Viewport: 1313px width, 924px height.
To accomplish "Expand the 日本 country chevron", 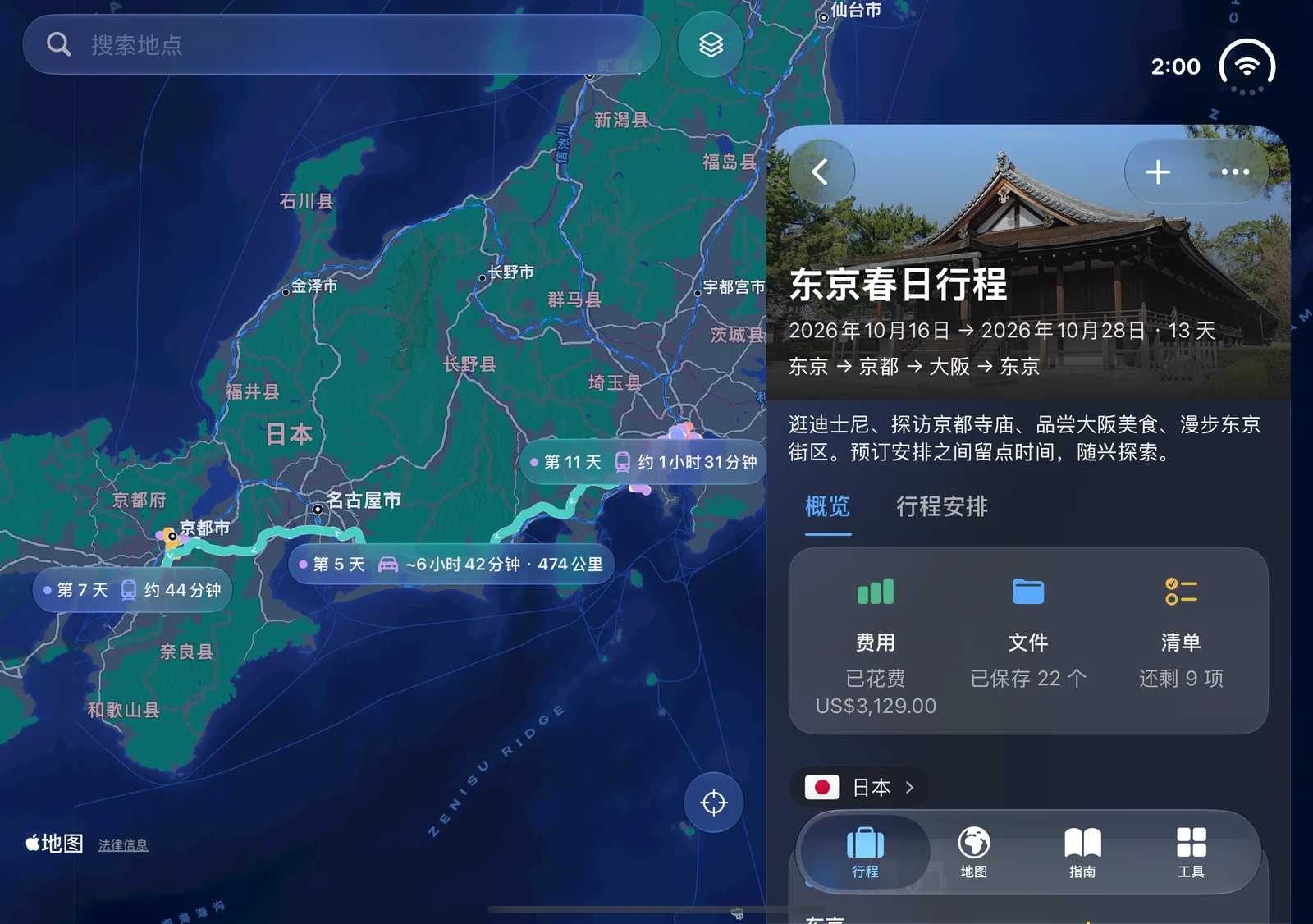I will pos(909,788).
